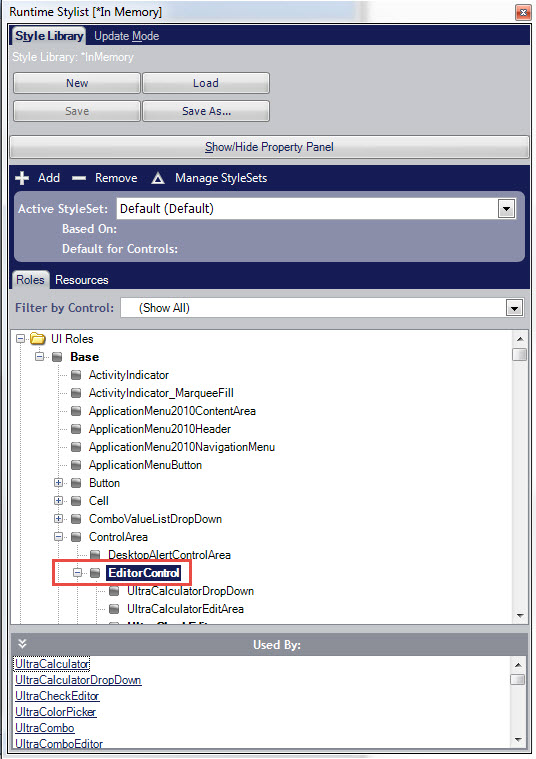Click the Base role node icon
536x759 pixels.
tap(57, 357)
